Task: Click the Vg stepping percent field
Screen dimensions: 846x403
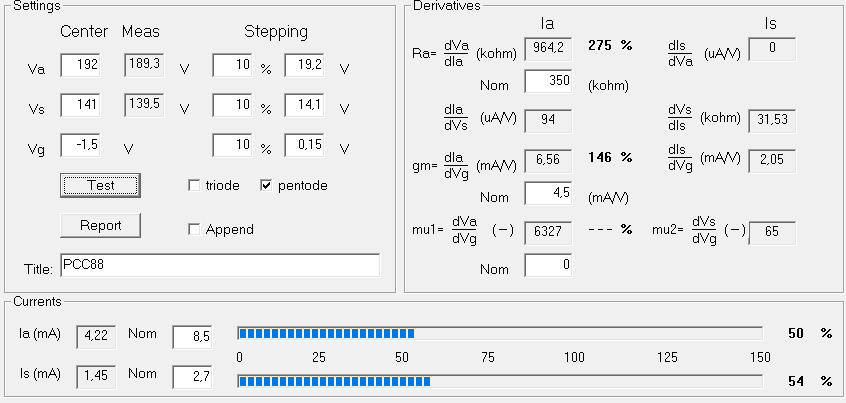Action: coord(233,145)
